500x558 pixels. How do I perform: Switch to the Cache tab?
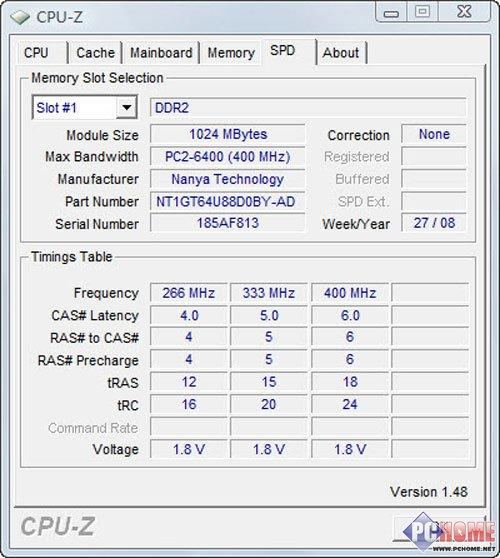pos(95,53)
